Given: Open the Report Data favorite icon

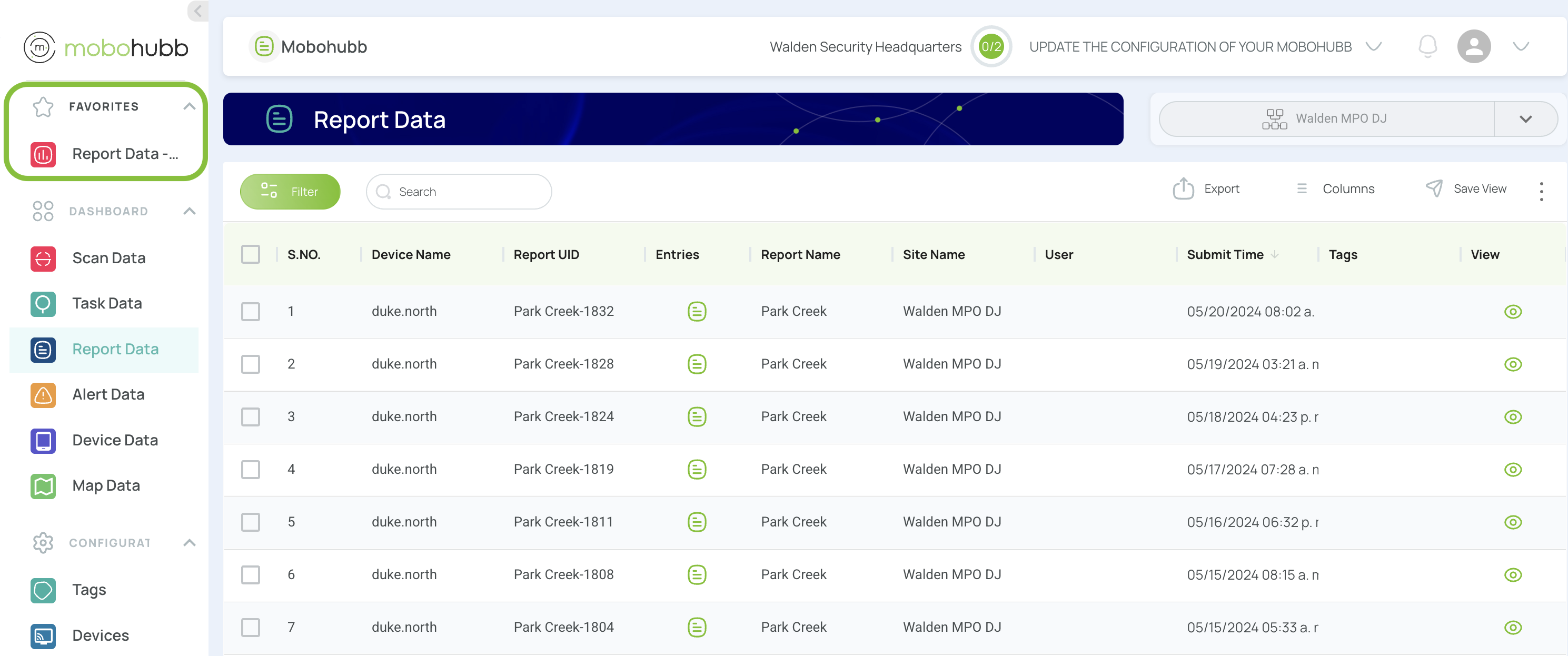Looking at the screenshot, I should click(x=43, y=155).
